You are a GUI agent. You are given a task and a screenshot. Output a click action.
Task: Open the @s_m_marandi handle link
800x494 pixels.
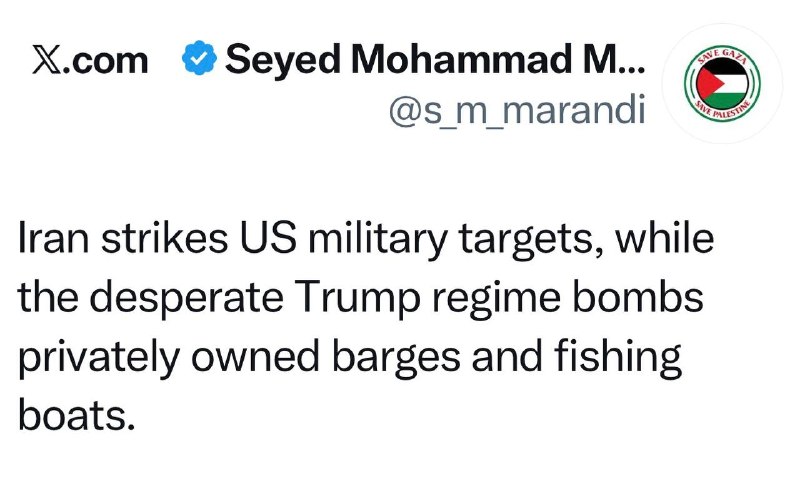[x=517, y=110]
